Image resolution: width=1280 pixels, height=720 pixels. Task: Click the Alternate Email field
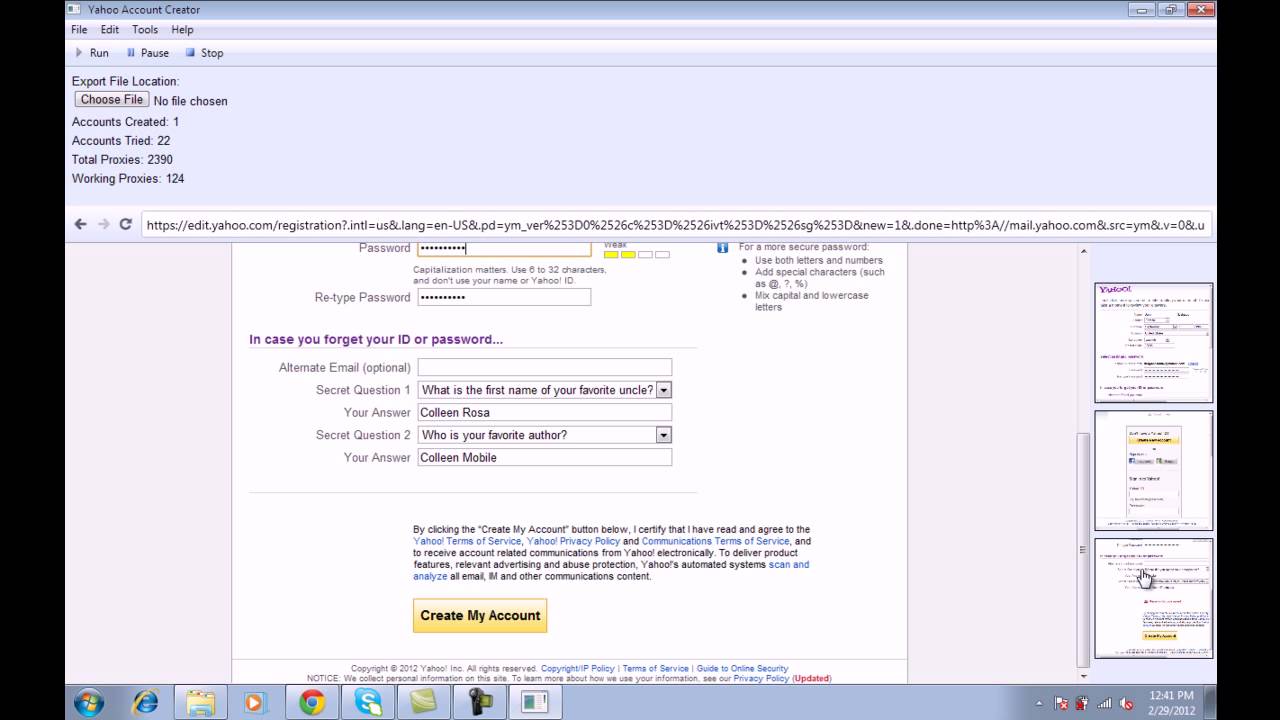(x=545, y=367)
